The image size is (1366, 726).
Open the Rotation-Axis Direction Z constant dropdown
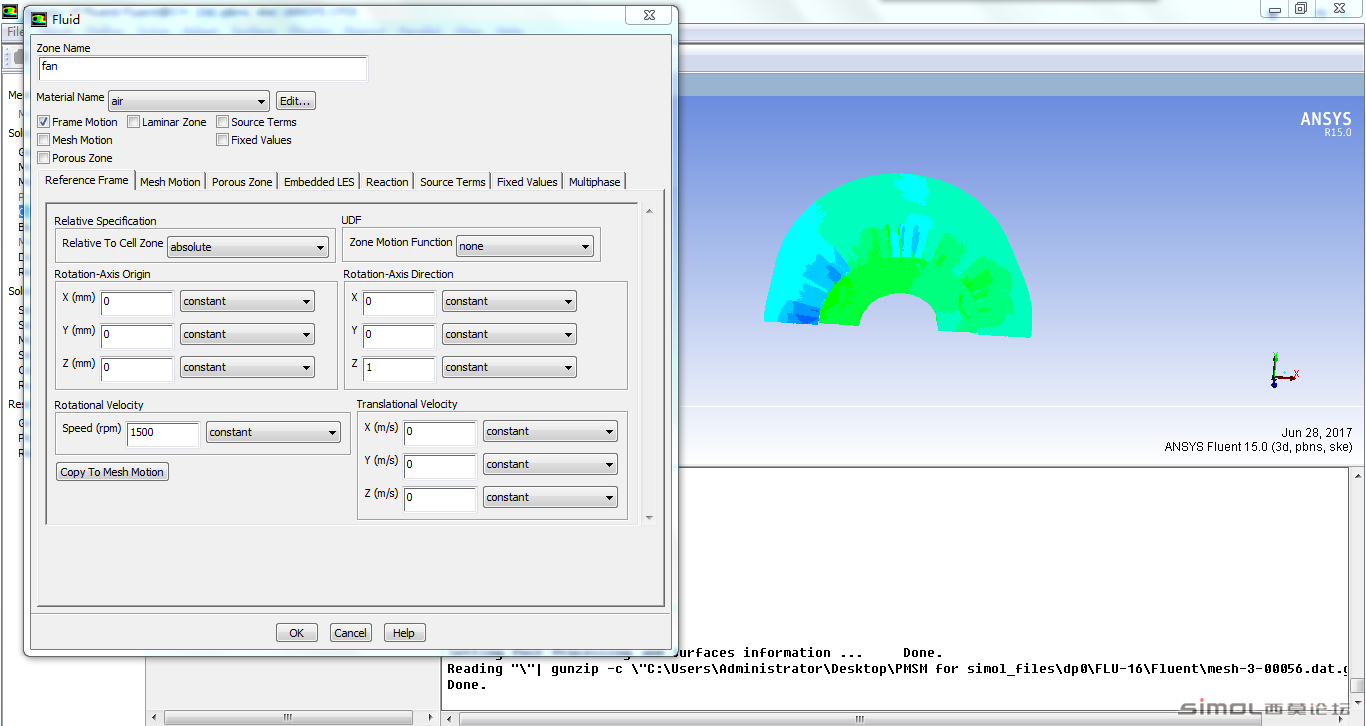[509, 367]
